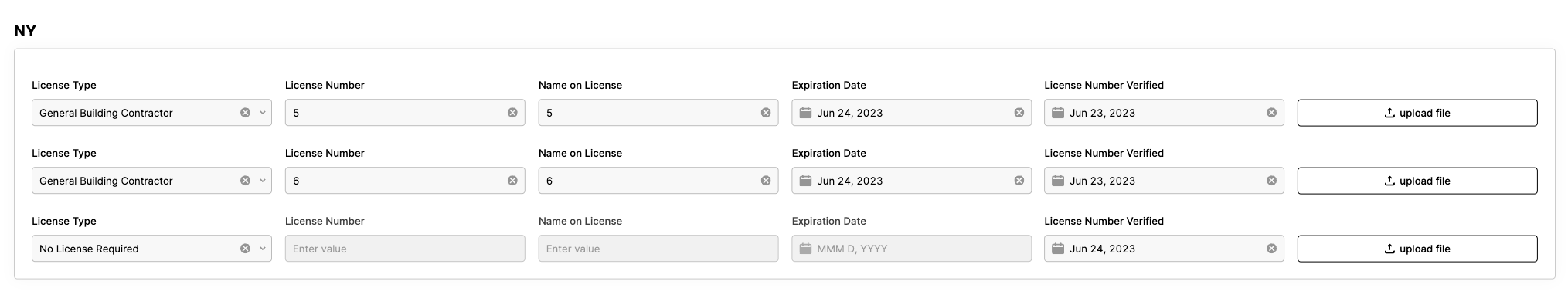
Task: Clear Name on License field containing 6
Action: pos(766,181)
